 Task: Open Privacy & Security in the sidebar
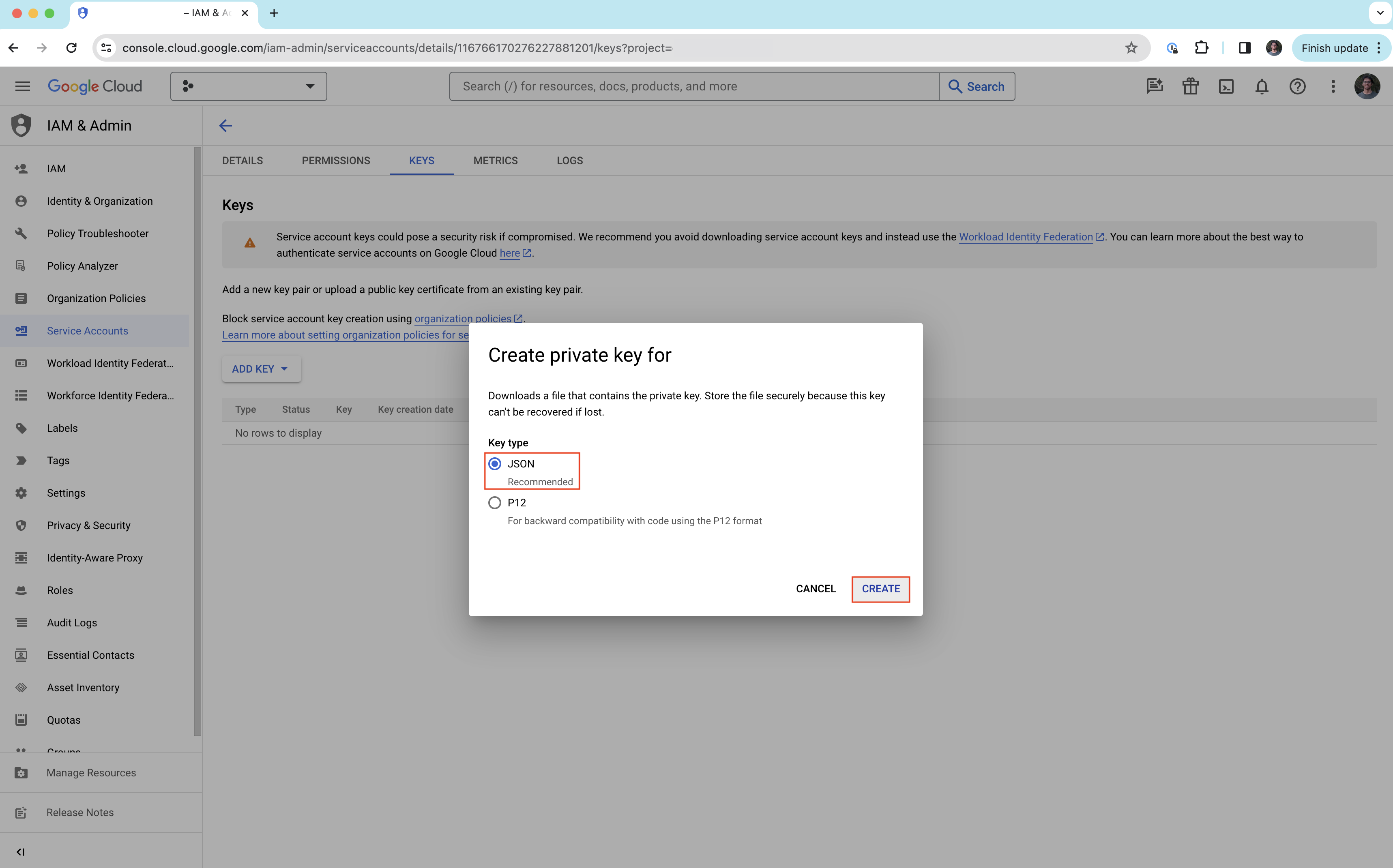95,525
